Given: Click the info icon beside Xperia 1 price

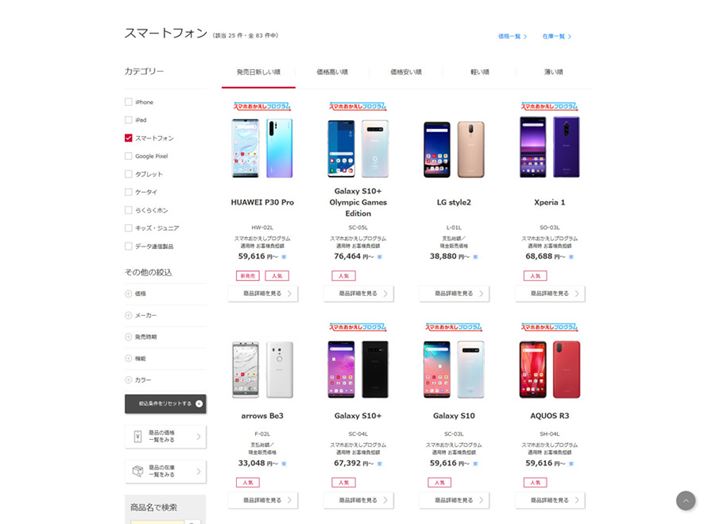Looking at the screenshot, I should [x=571, y=257].
